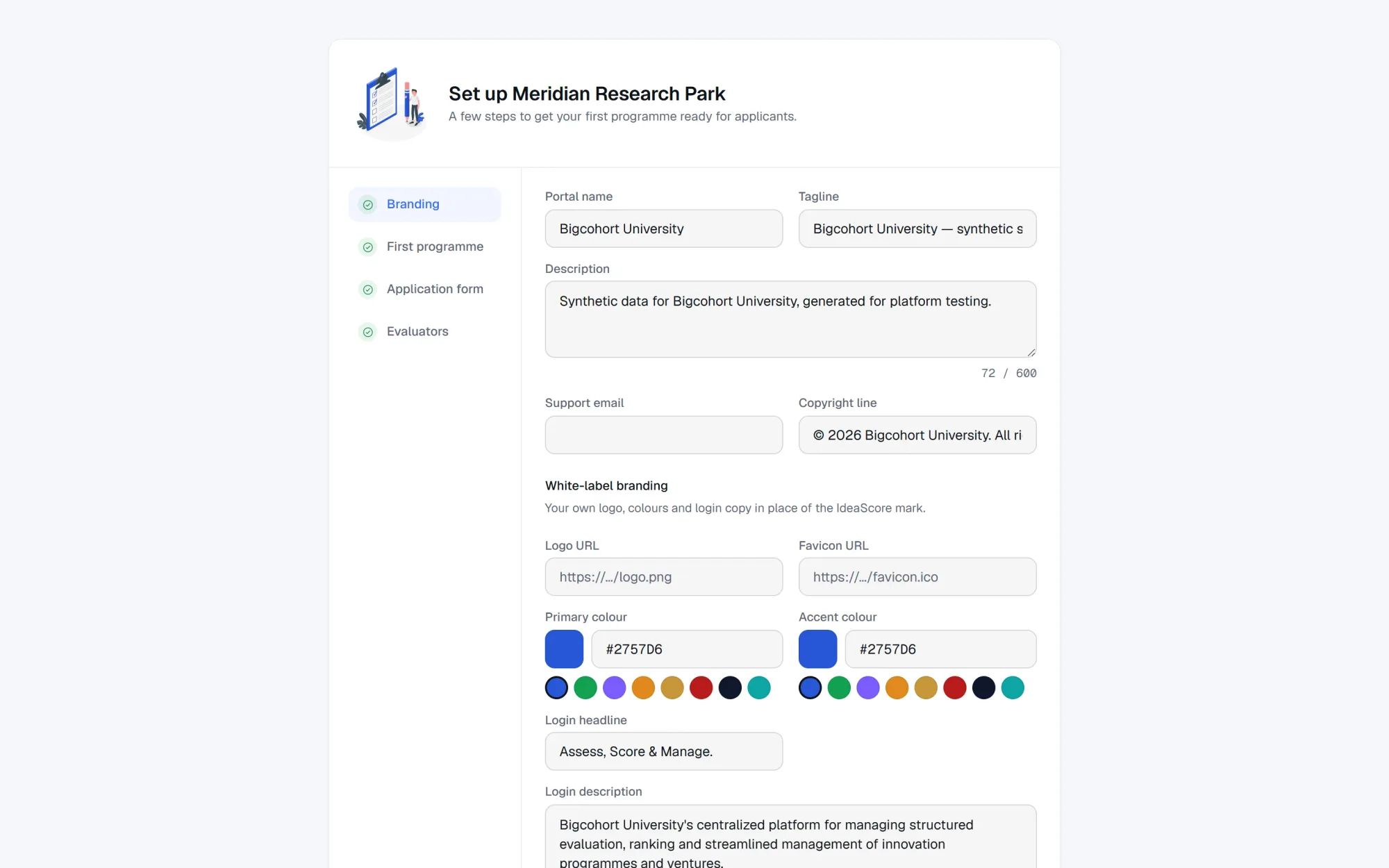Click inside the Login description textarea
The width and height of the screenshot is (1389, 868).
point(790,837)
